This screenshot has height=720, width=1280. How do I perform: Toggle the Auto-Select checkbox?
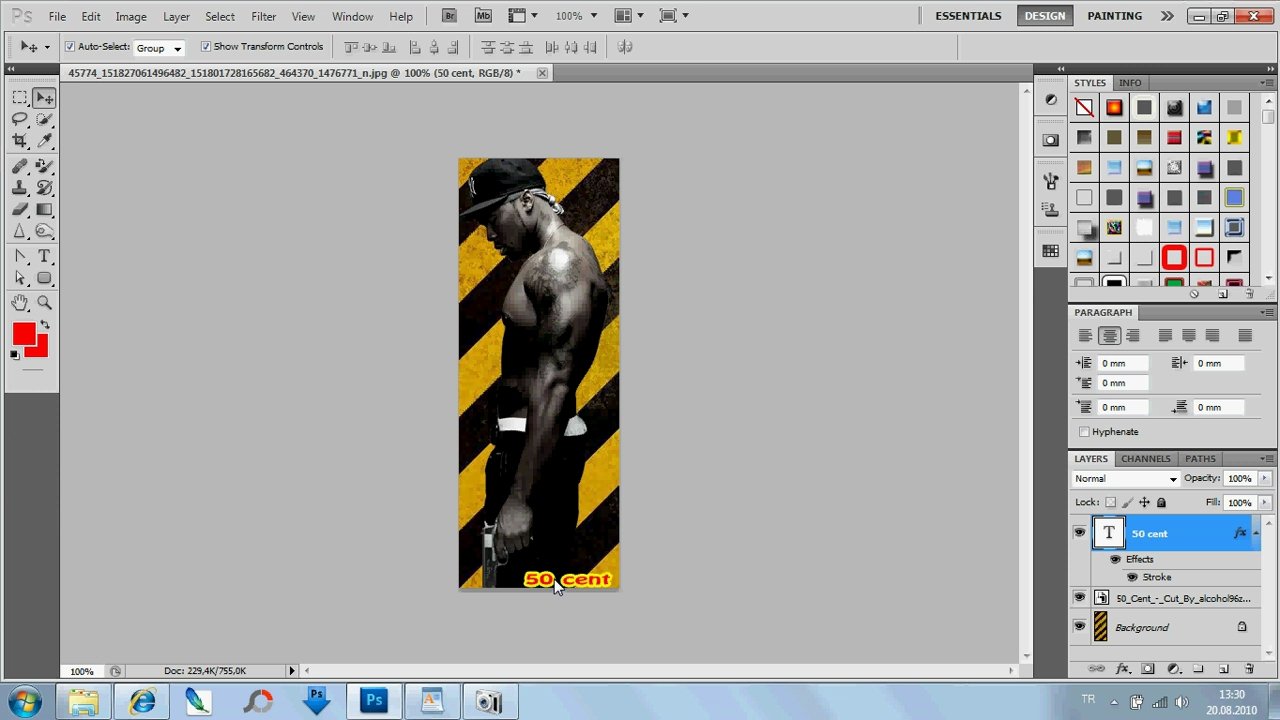click(70, 47)
